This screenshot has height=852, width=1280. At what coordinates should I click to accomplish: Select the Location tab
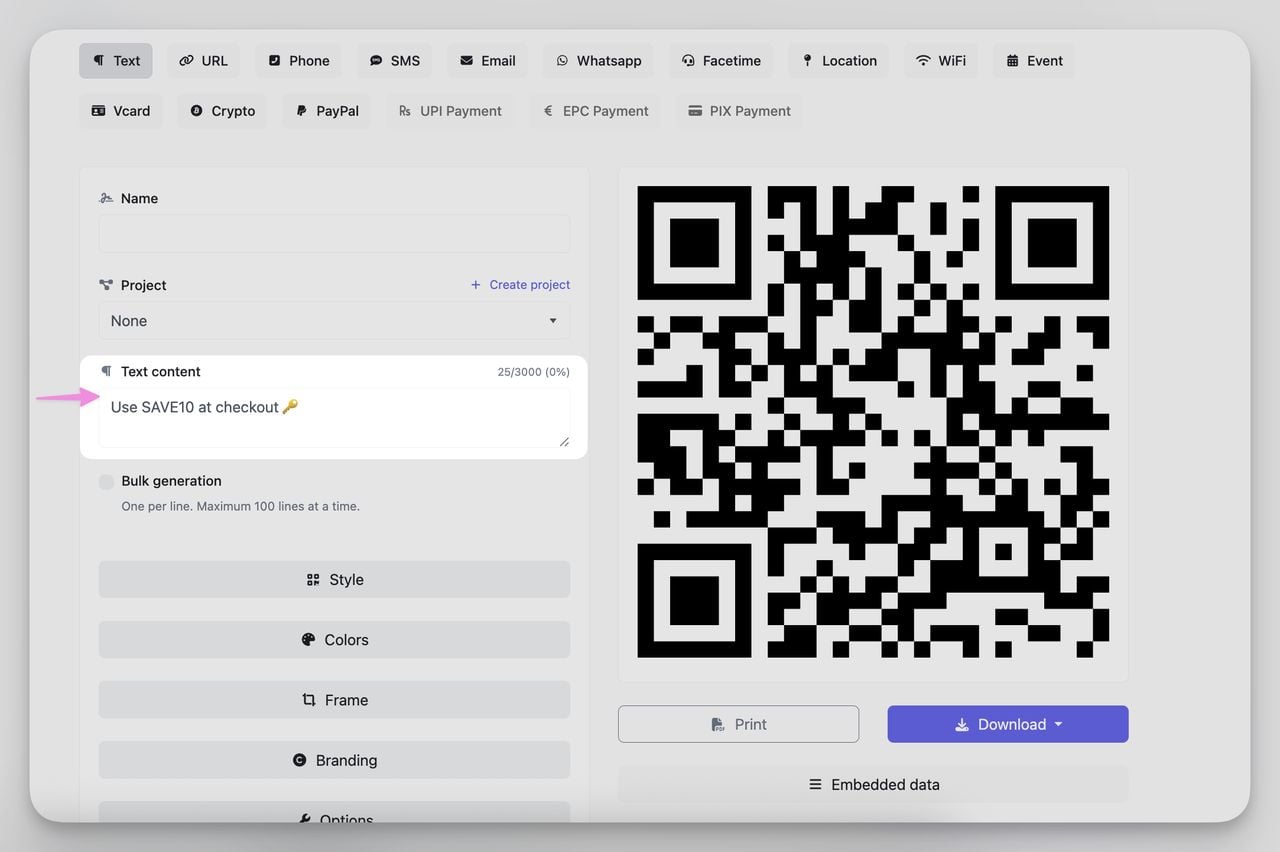(x=839, y=61)
